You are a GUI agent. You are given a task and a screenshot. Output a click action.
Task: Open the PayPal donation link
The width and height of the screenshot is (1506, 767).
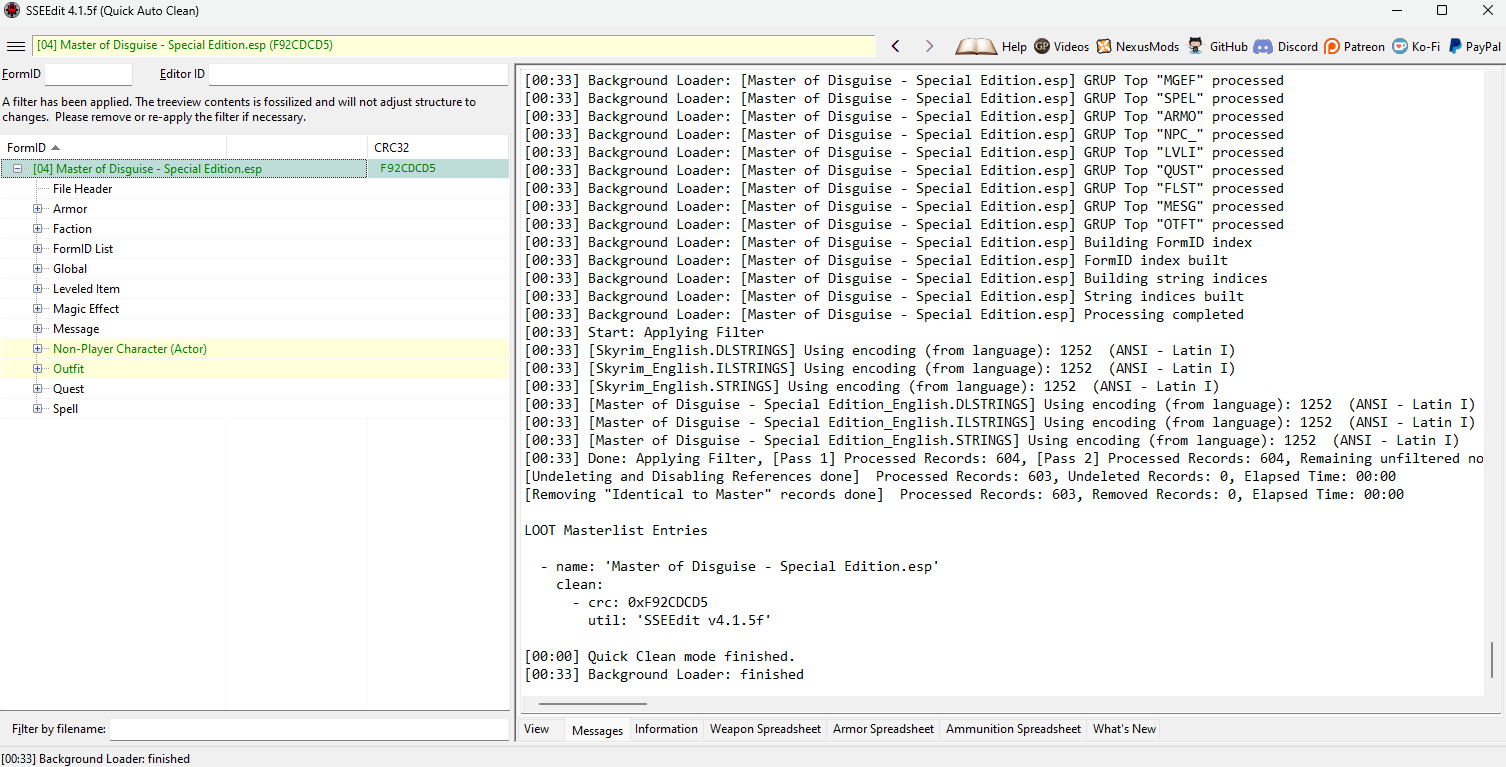[x=1474, y=47]
